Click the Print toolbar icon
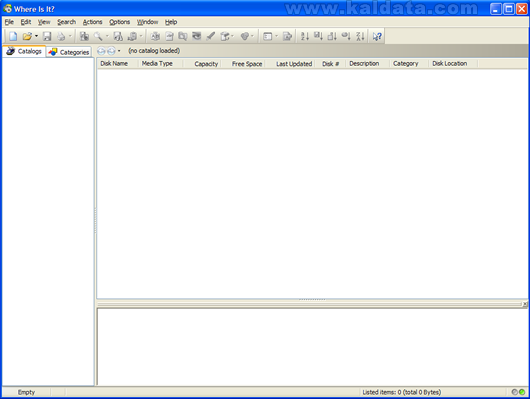 (61, 36)
